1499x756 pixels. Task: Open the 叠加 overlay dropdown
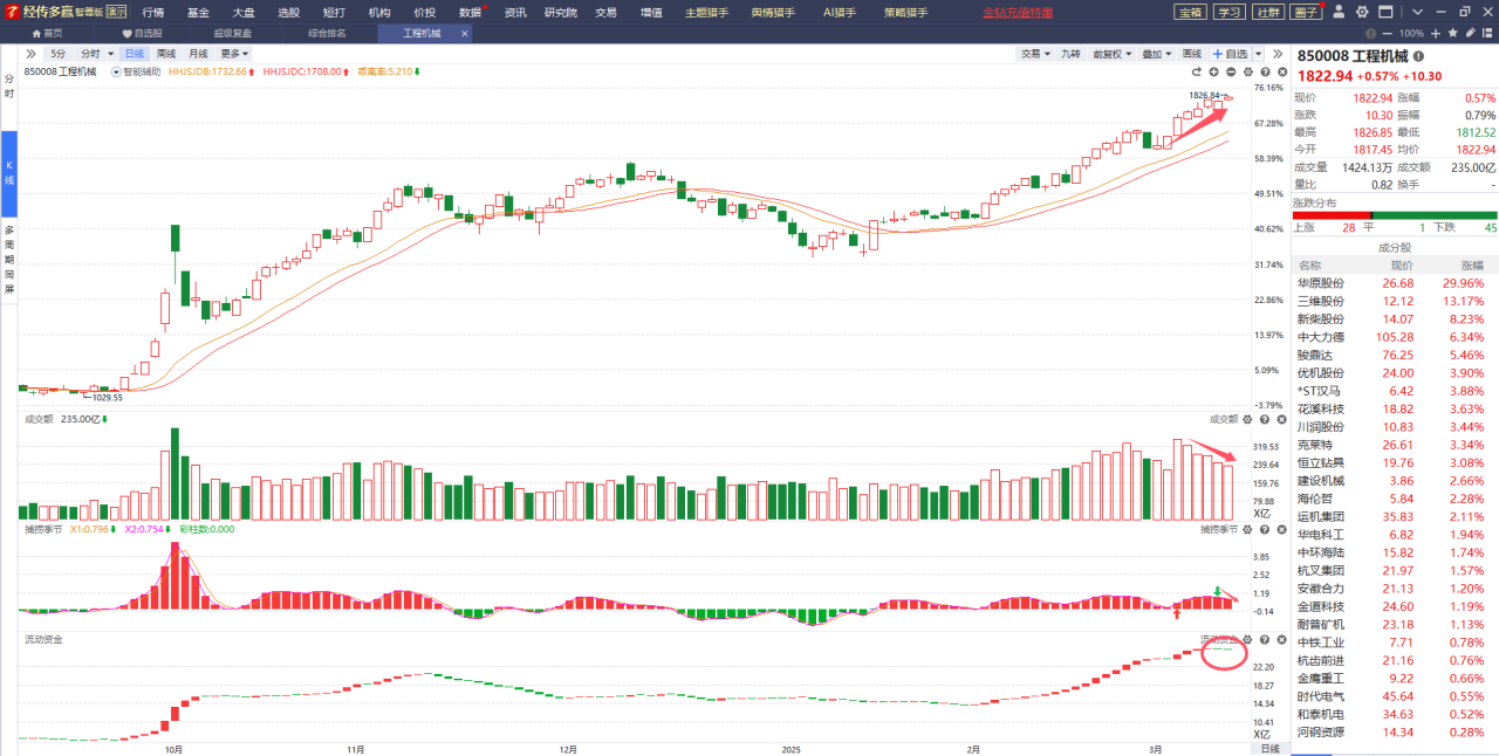(x=1154, y=53)
